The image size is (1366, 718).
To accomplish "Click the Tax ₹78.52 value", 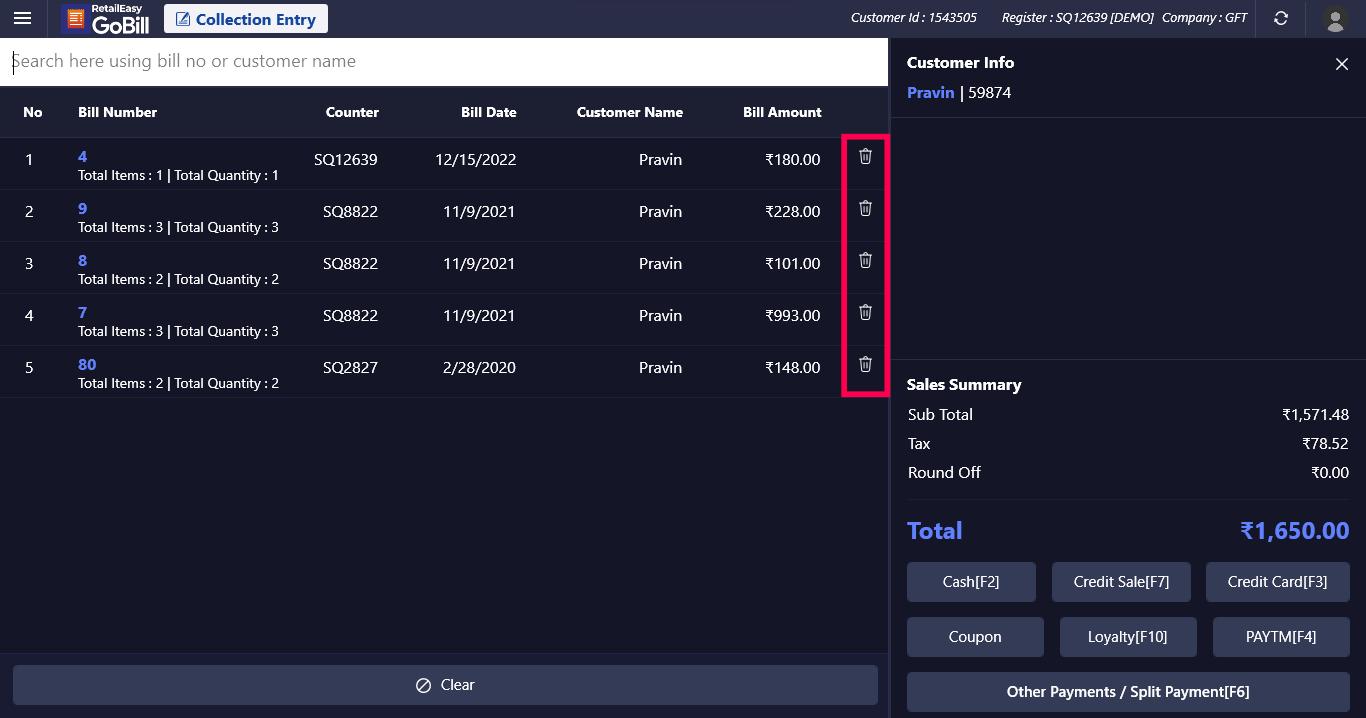I will [1326, 444].
